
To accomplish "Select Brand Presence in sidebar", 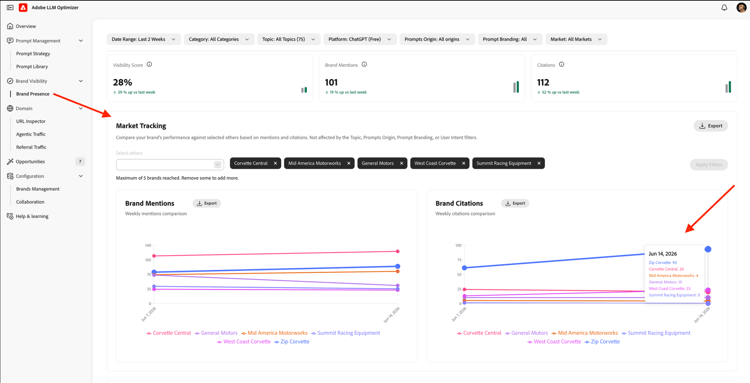I will click(x=33, y=94).
